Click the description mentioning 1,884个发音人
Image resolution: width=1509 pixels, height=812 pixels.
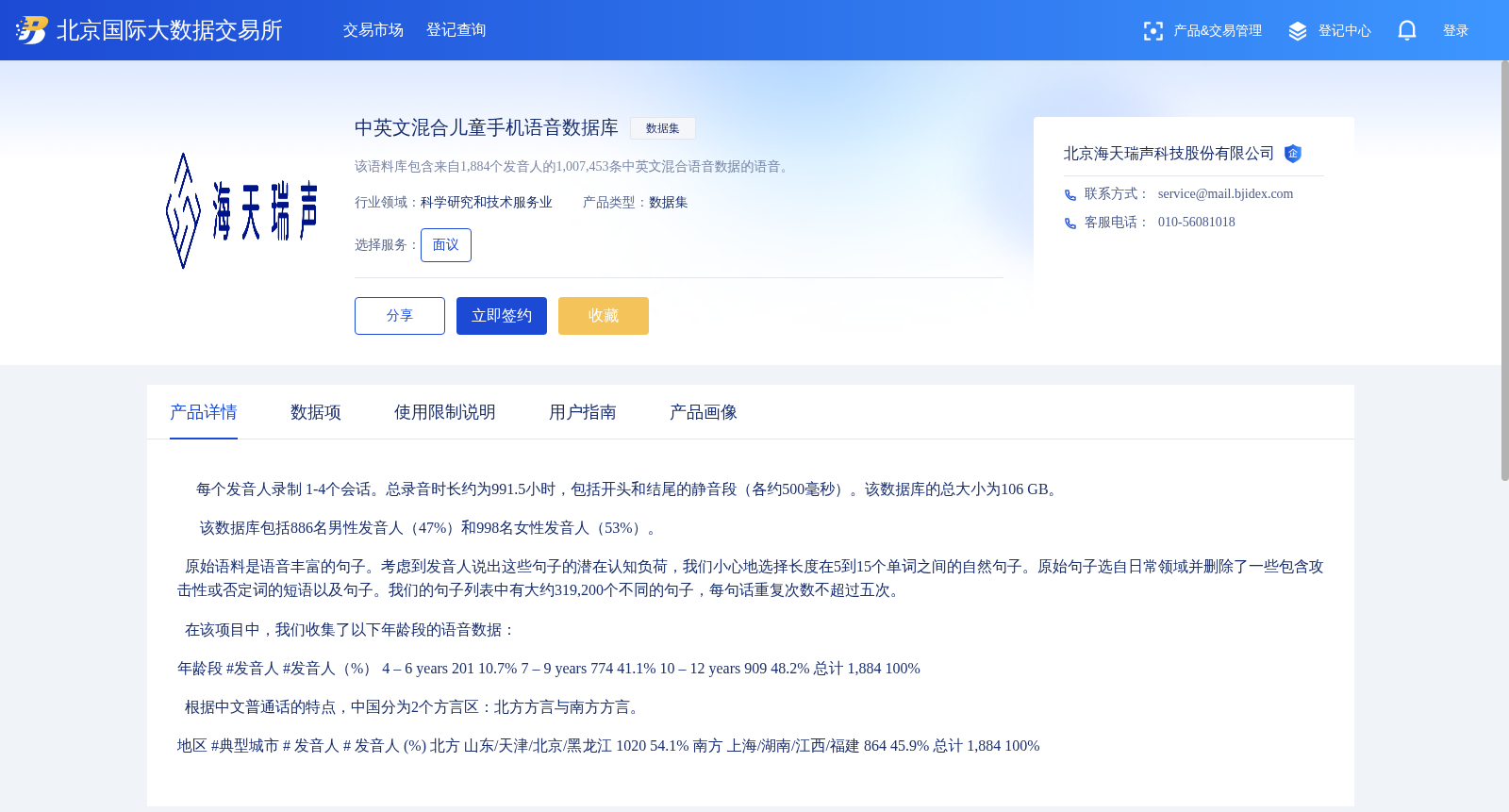pyautogui.click(x=573, y=167)
